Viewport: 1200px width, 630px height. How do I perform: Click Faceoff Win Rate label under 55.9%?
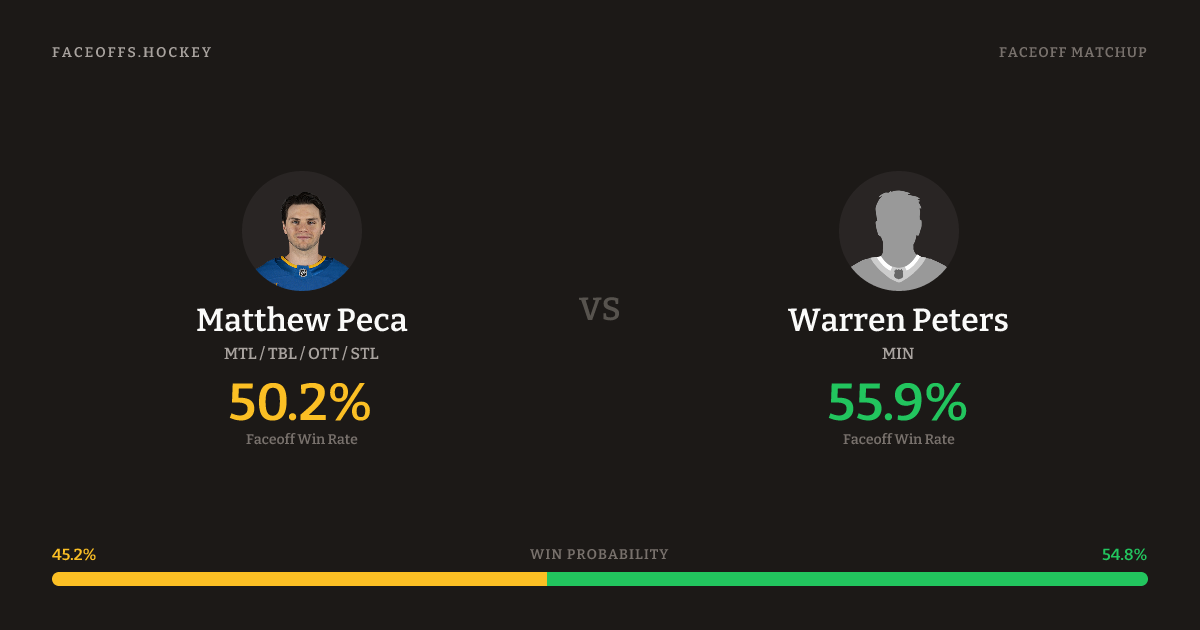point(898,439)
